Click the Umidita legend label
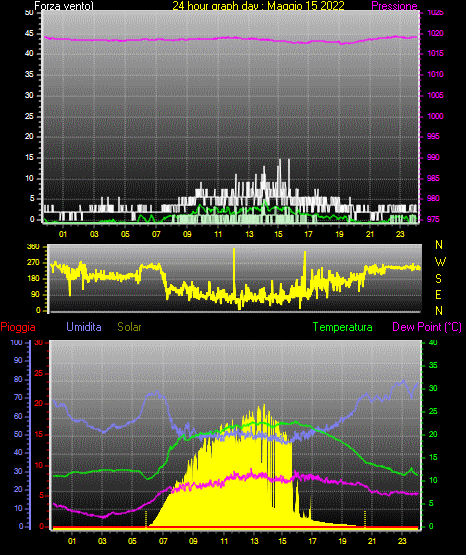The image size is (466, 555). click(84, 327)
